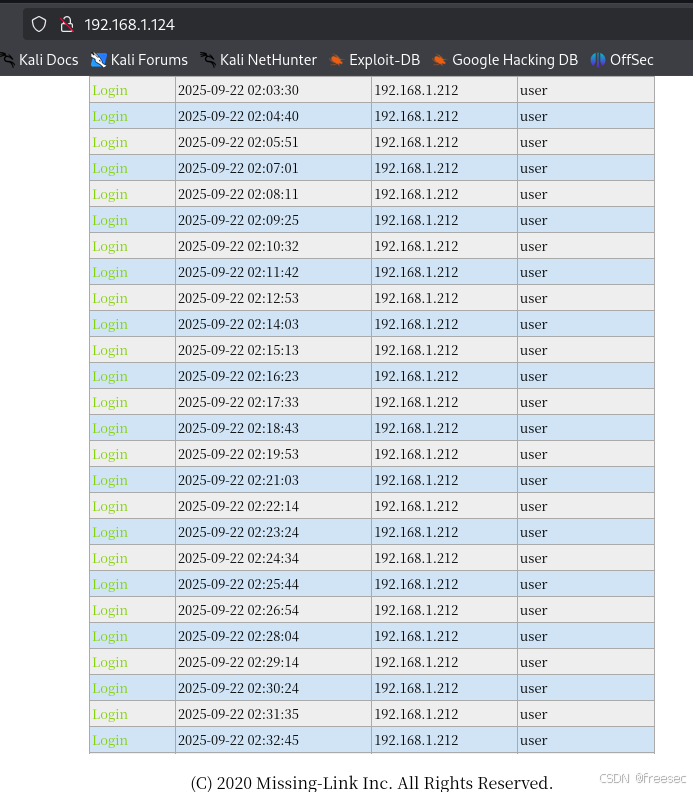Click IP 192.168.1.212 in 02:30:24 row

click(x=416, y=688)
